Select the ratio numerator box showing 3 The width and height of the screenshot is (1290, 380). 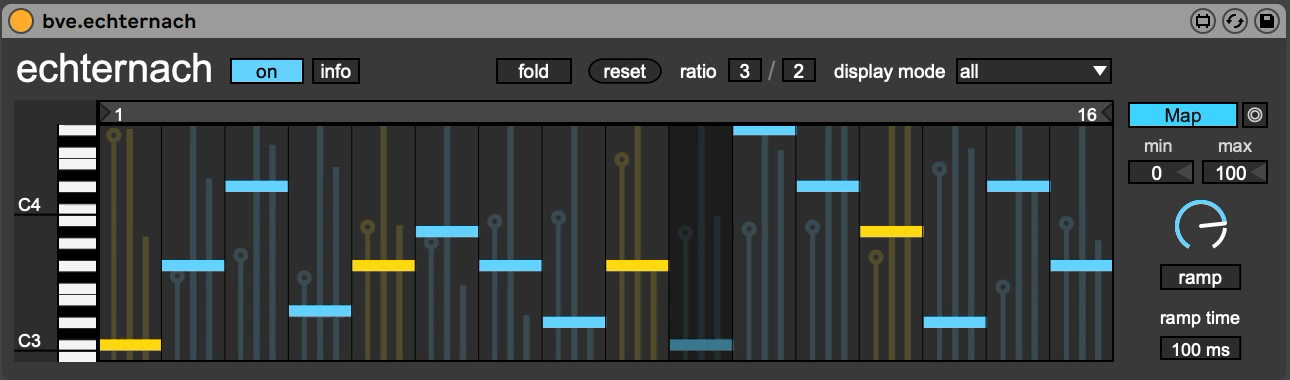coord(745,71)
